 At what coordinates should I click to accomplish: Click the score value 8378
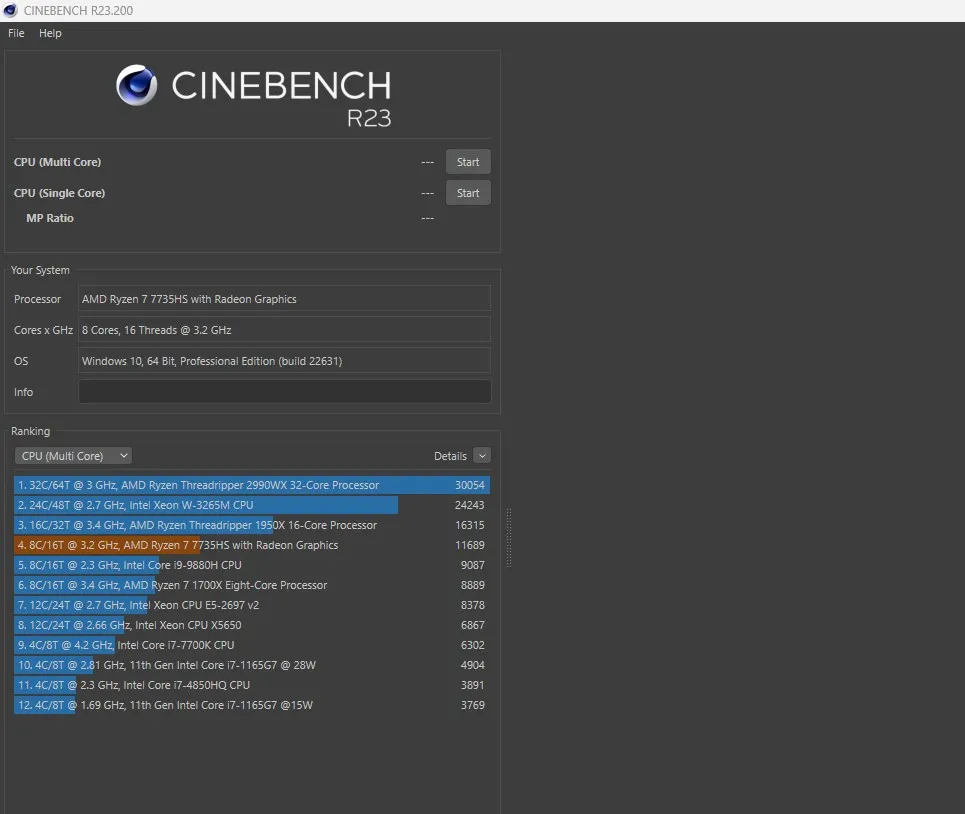pos(473,605)
